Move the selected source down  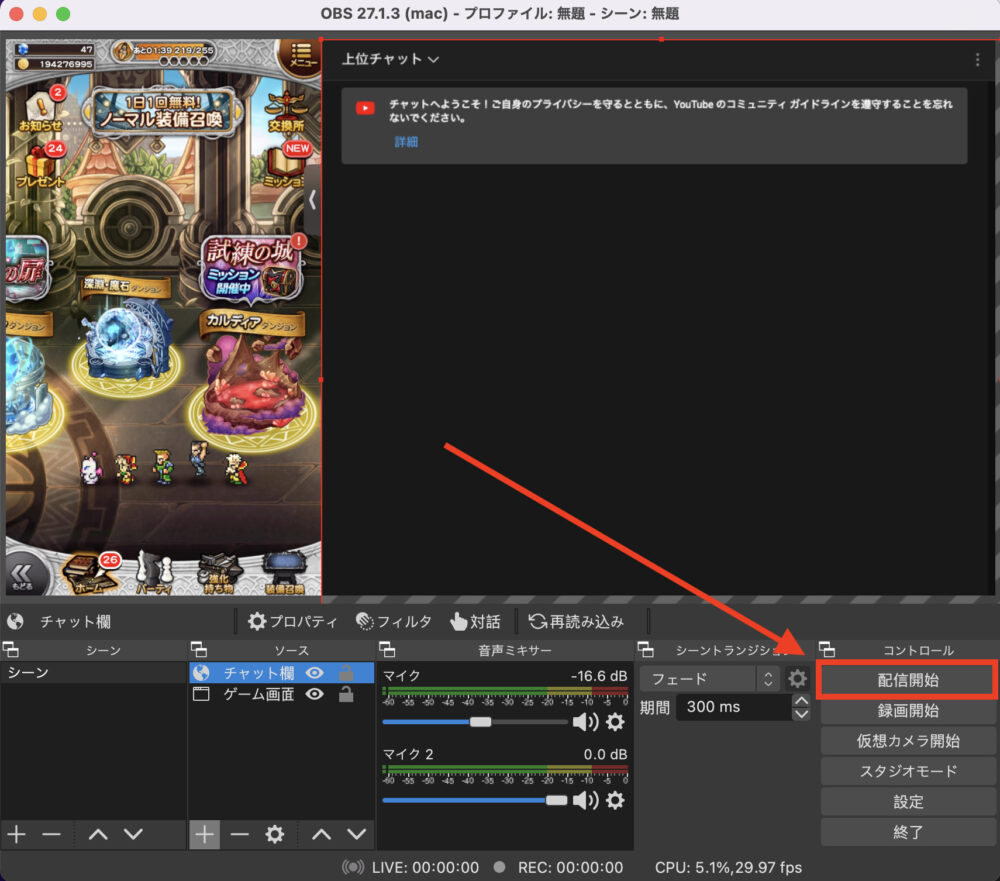[357, 834]
